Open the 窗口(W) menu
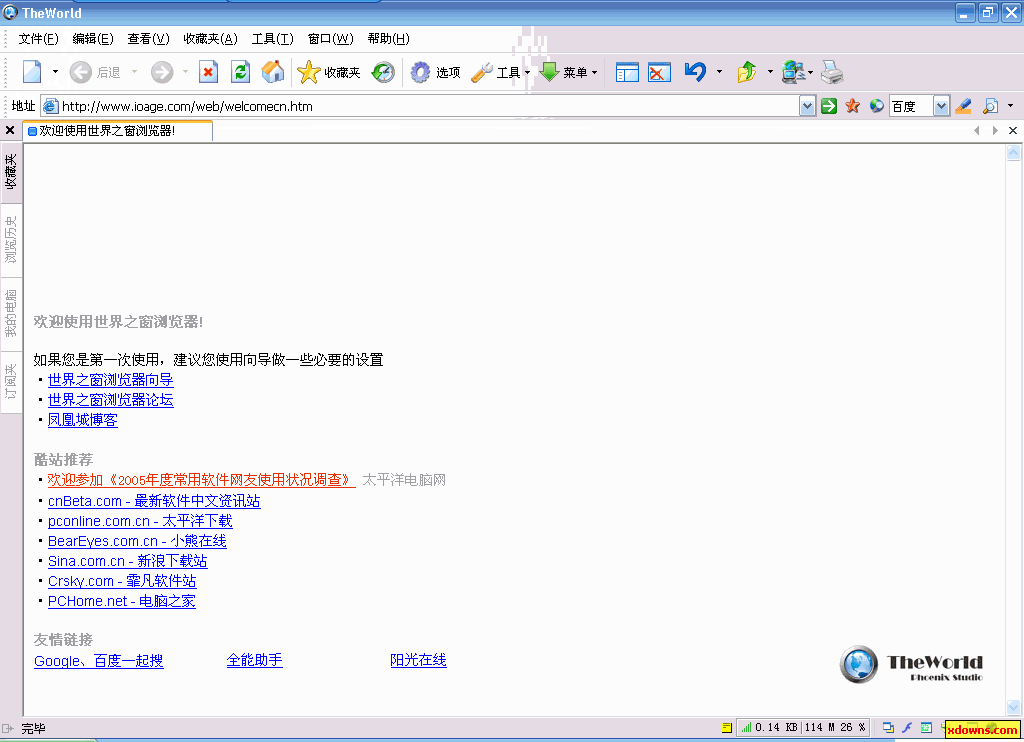Screen dimensions: 1024x742 (x=330, y=39)
